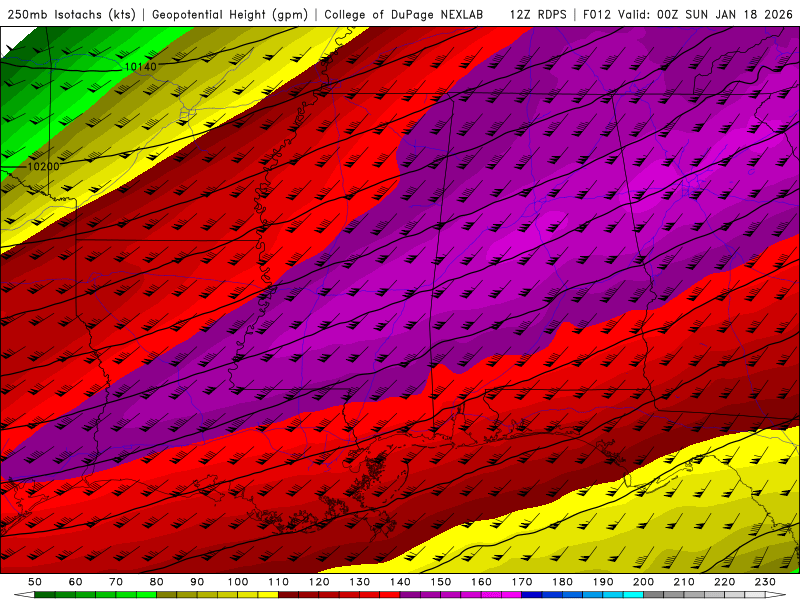
Task: Click the '12Z RDPS' model run label
Action: 538,15
